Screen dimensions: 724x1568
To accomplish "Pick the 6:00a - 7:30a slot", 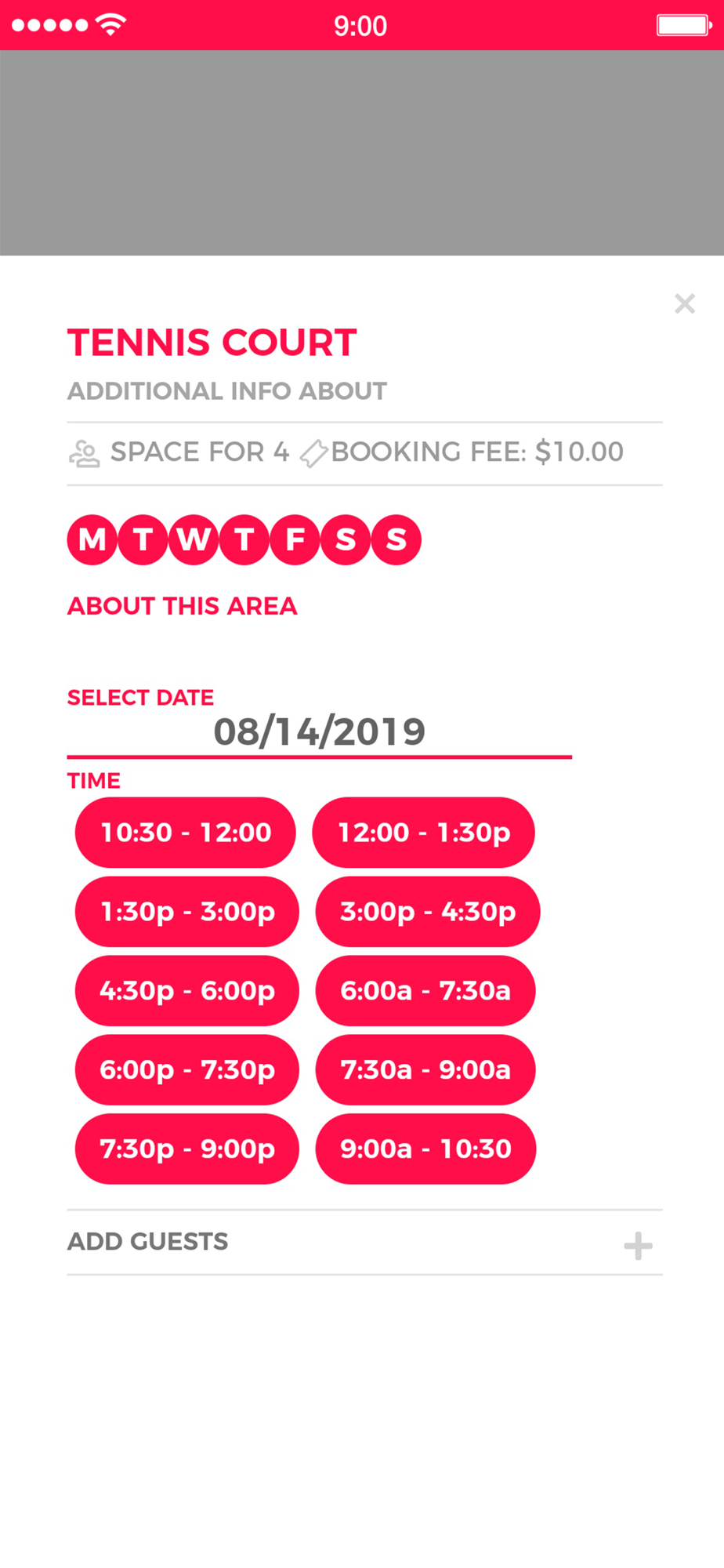I will (x=425, y=991).
